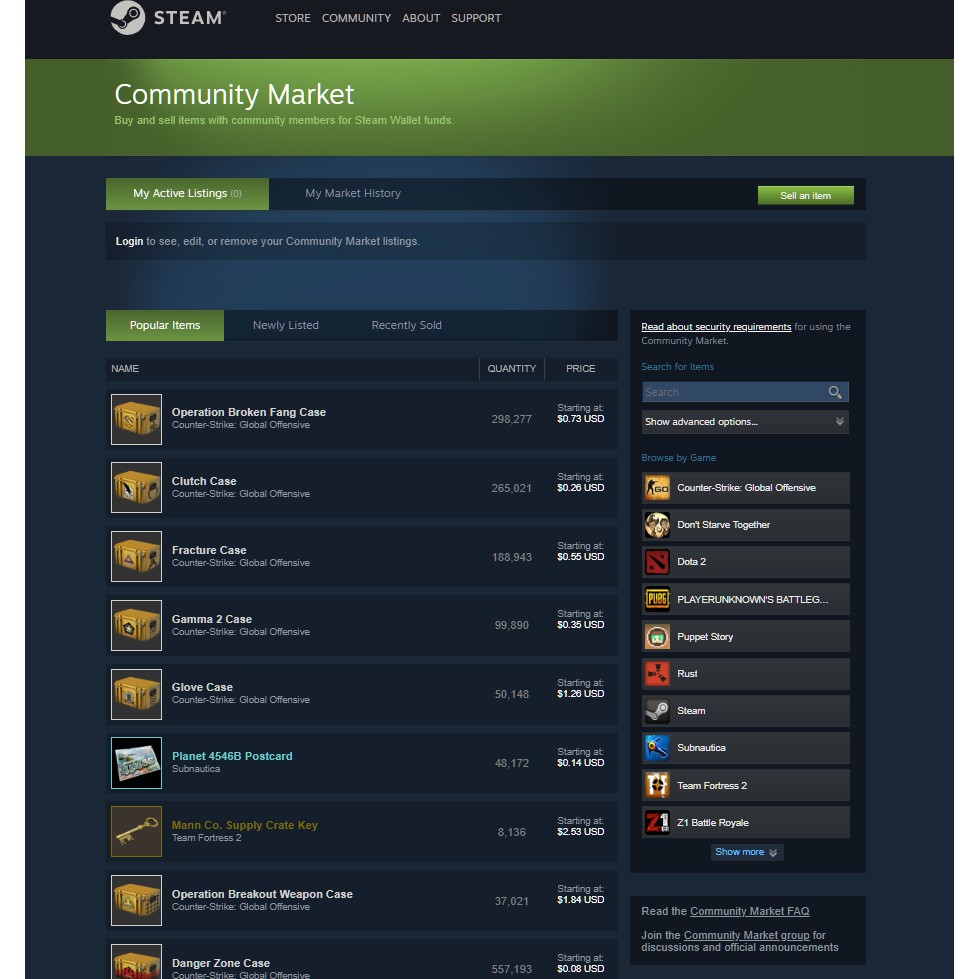Open Mann Co. Supply Crate Key listing name
The image size is (979, 979).
(245, 825)
